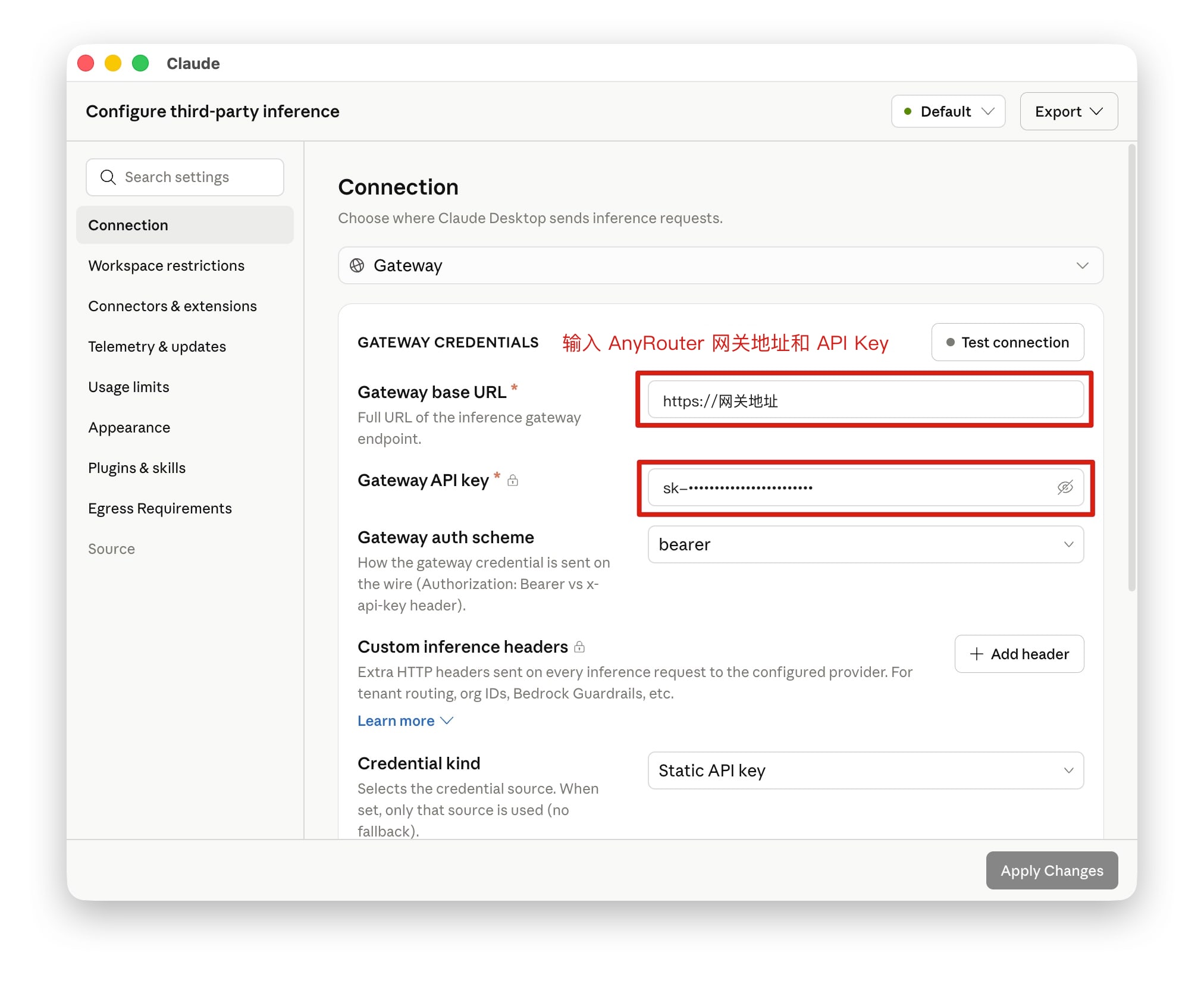1204x990 pixels.
Task: Expand the Learn more section
Action: click(x=405, y=720)
